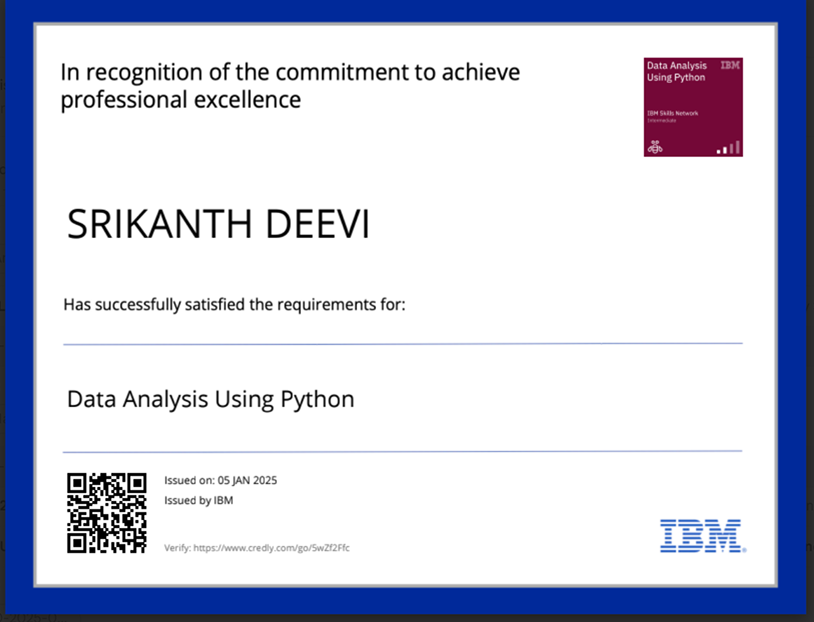Click the Intermediate level text on badge
Image resolution: width=814 pixels, height=622 pixels.
click(x=661, y=120)
